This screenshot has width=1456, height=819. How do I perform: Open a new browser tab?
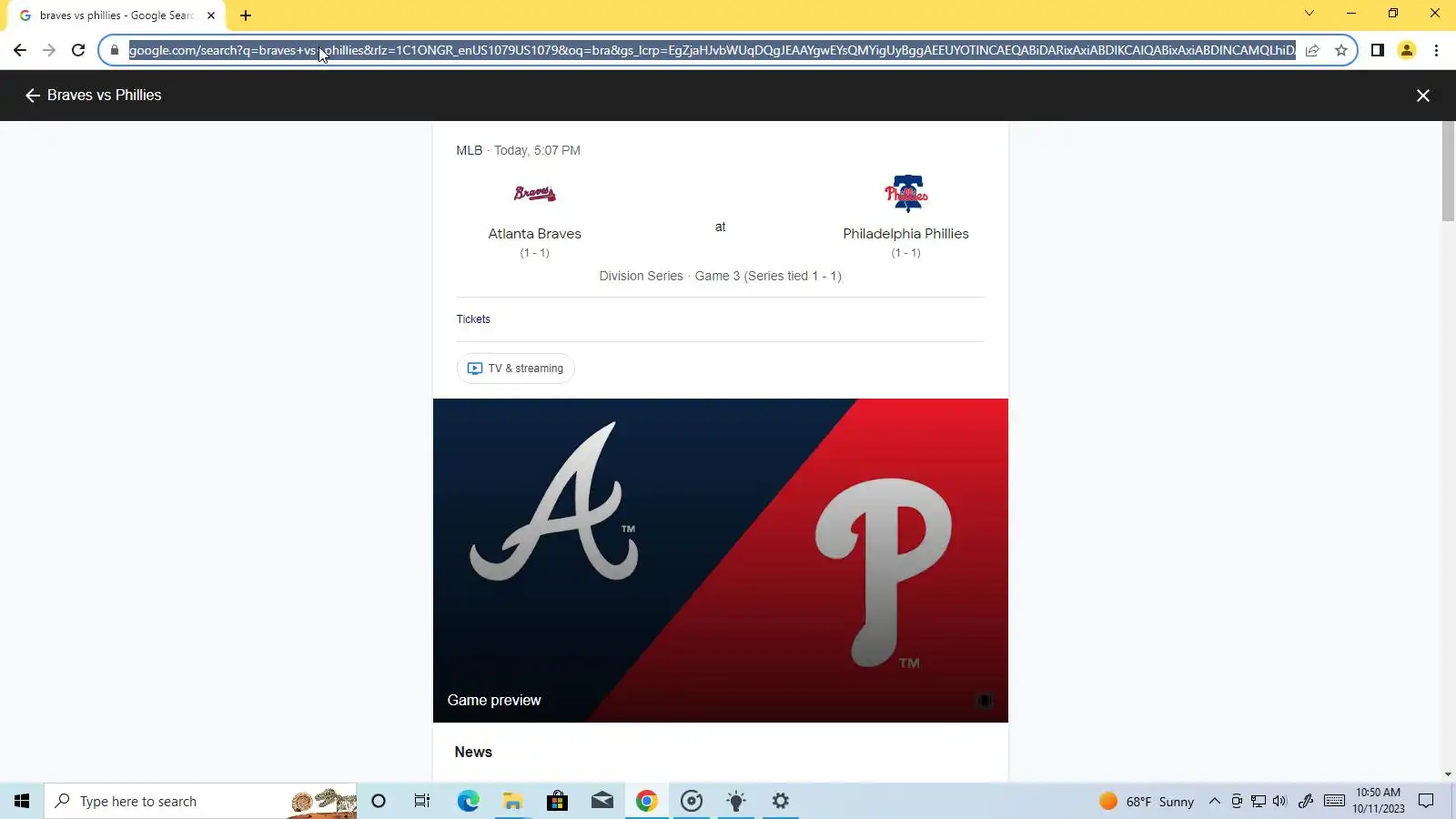pyautogui.click(x=246, y=15)
